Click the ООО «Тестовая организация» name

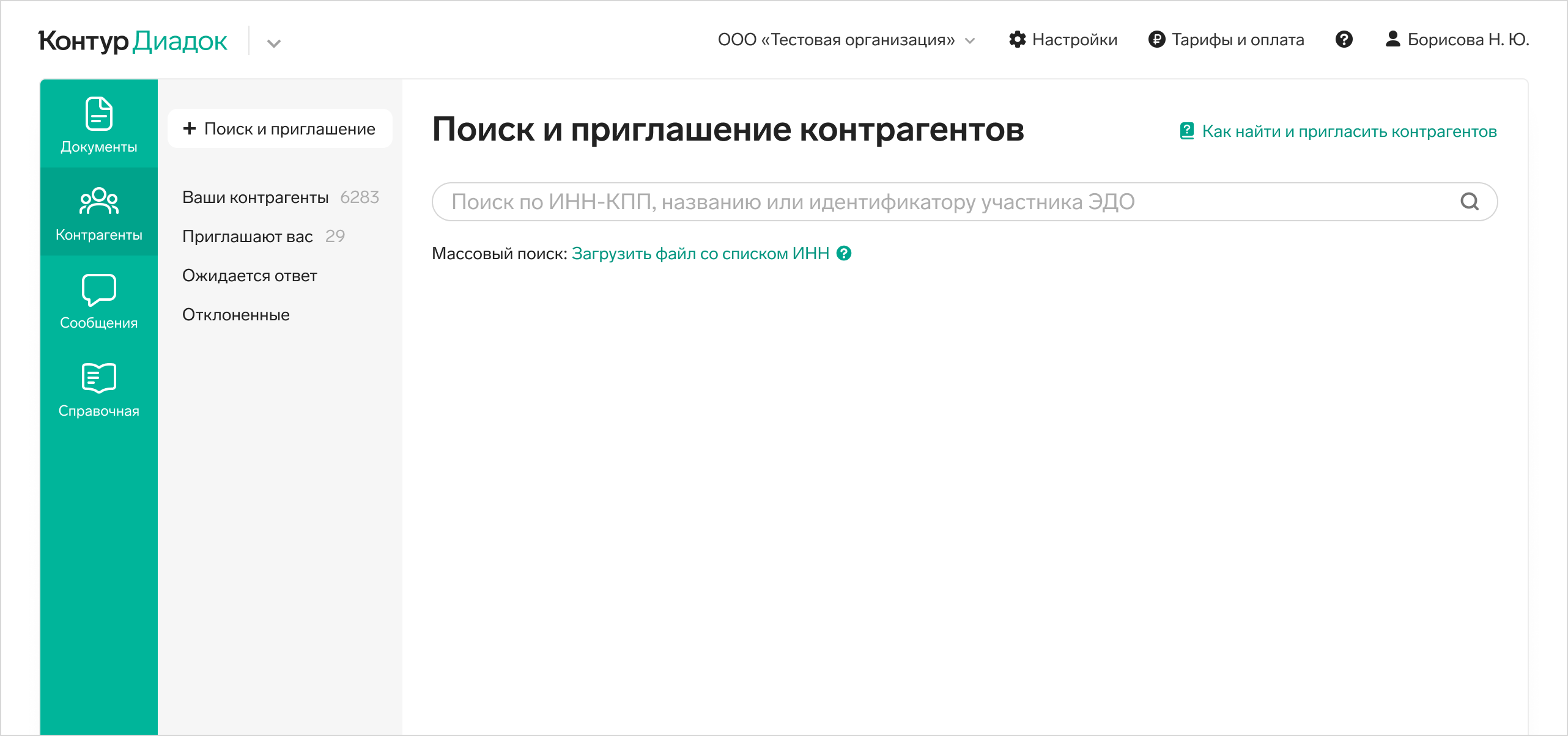click(x=836, y=40)
